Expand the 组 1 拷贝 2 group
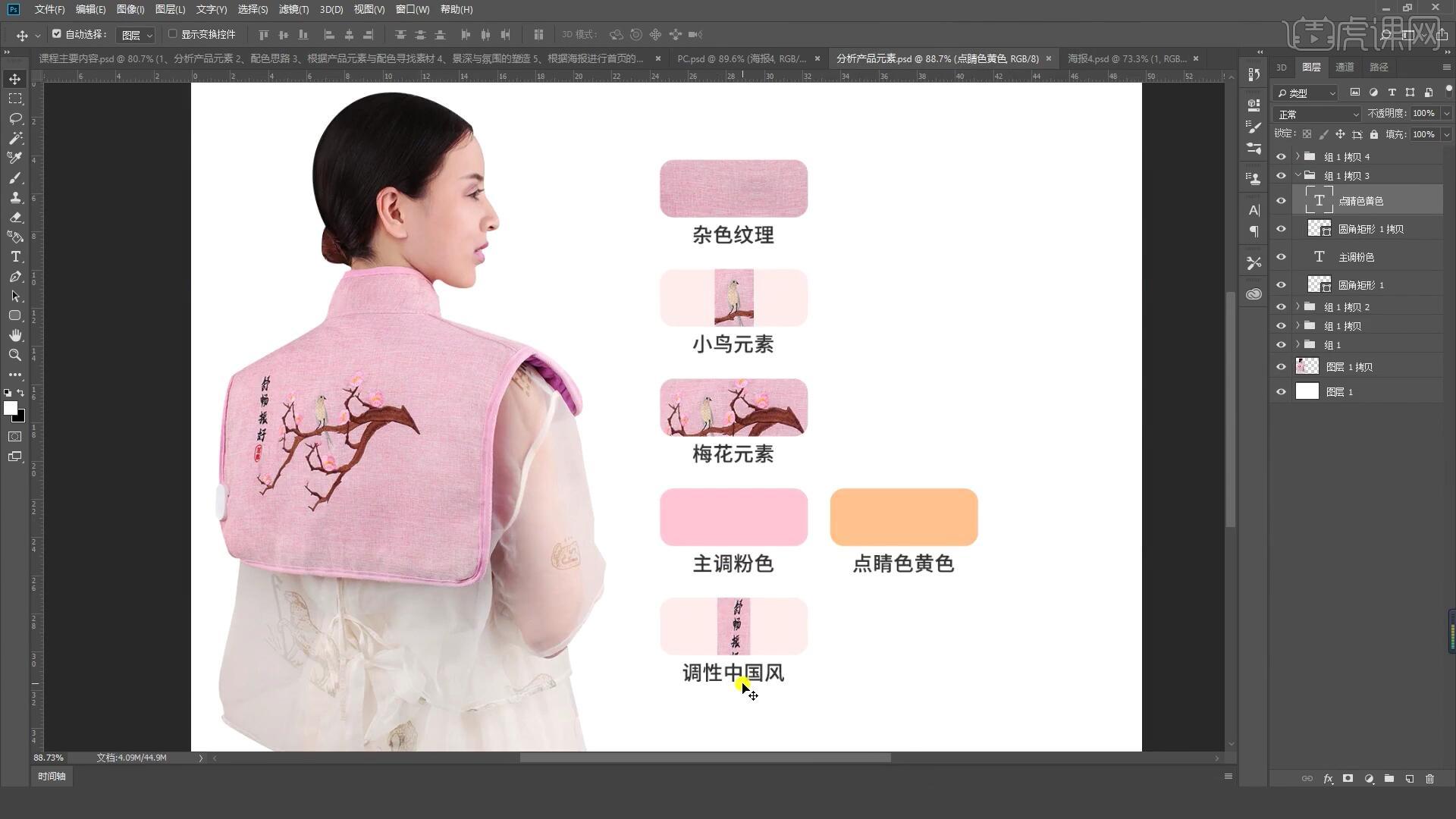 (1298, 306)
